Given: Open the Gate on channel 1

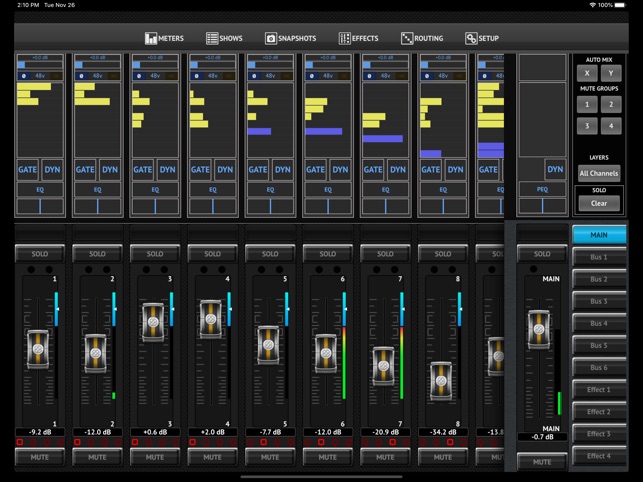Looking at the screenshot, I should pos(28,170).
